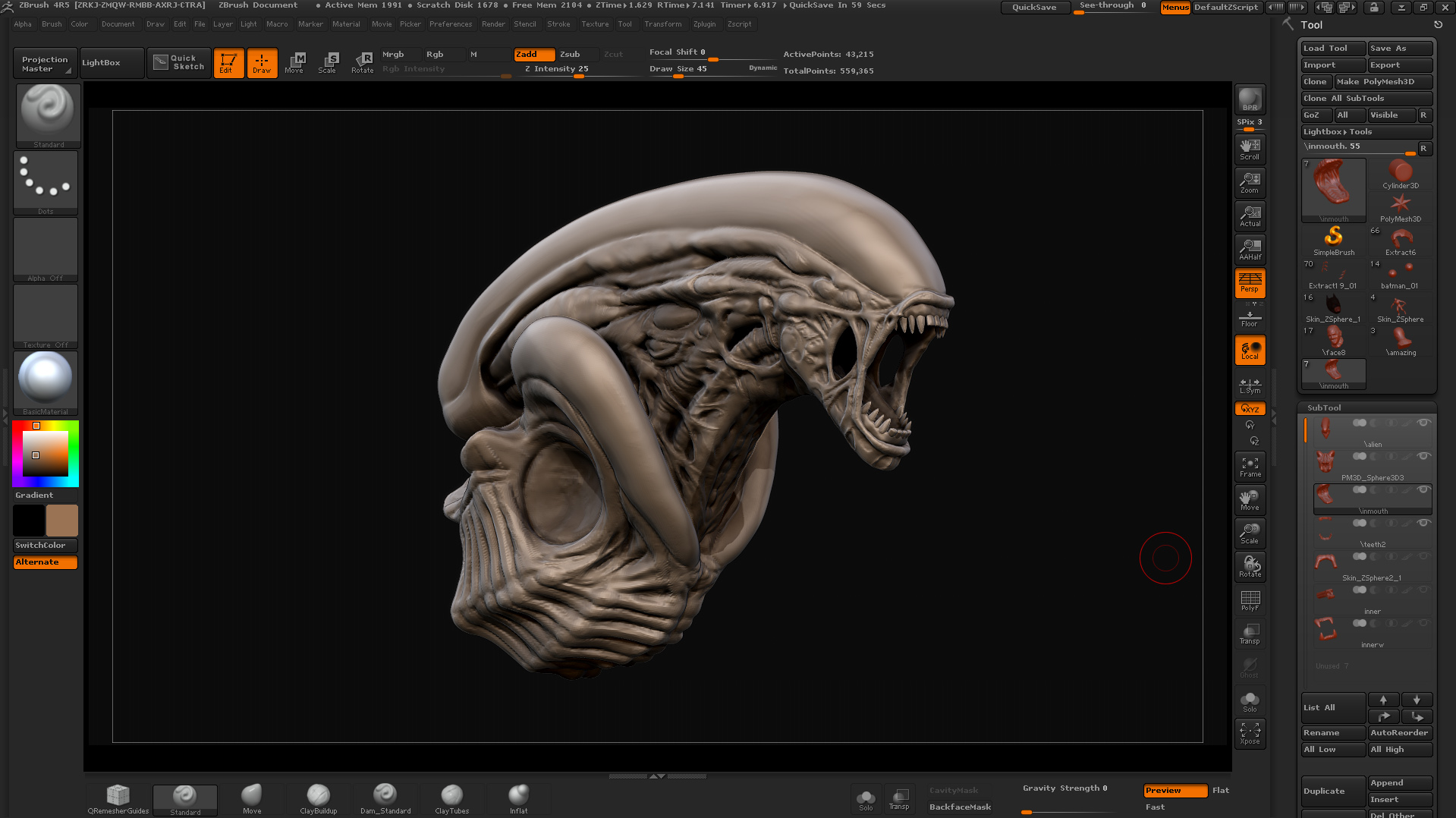The image size is (1456, 818).
Task: Toggle Local transformations button
Action: click(1250, 350)
